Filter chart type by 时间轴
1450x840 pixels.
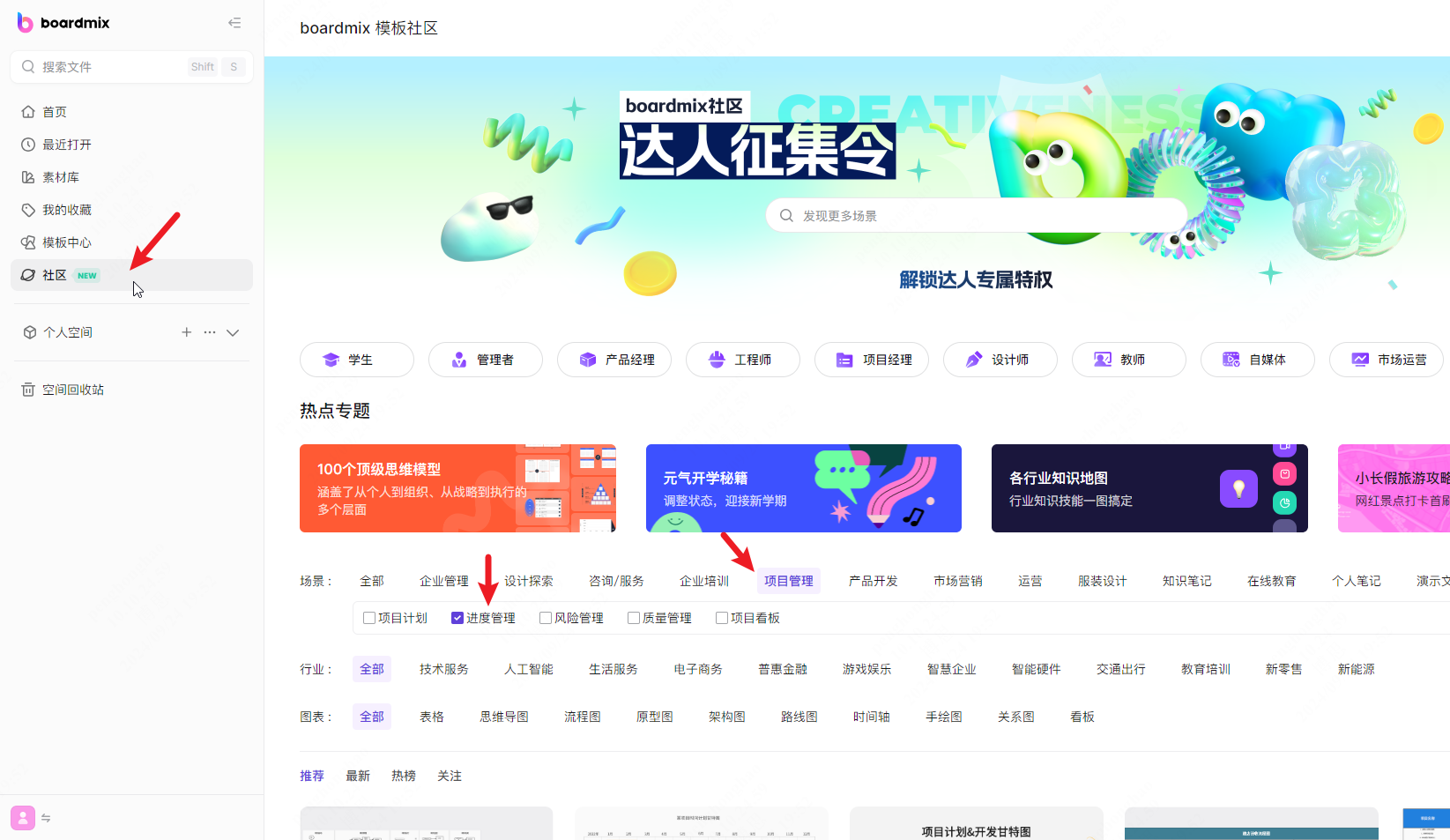872,717
